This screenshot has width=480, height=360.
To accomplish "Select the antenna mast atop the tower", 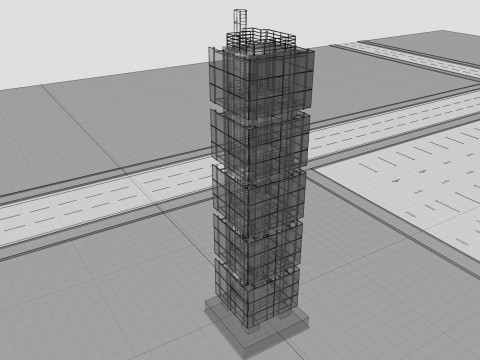I will (x=240, y=21).
